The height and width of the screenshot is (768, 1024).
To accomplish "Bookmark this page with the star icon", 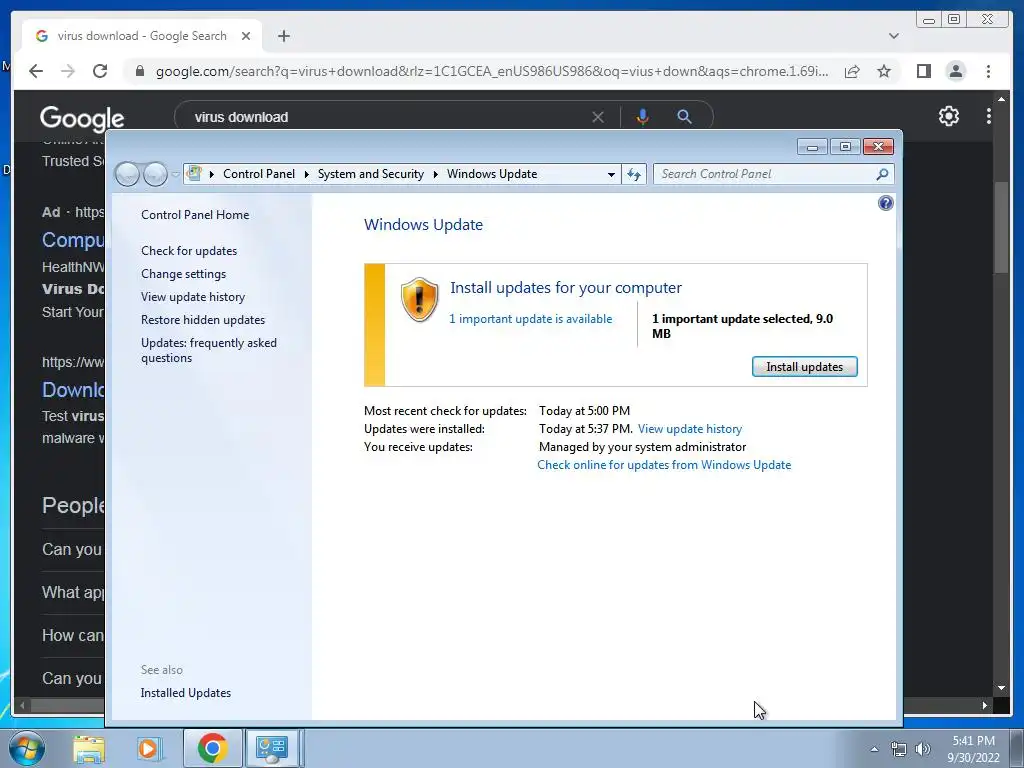I will coord(884,71).
